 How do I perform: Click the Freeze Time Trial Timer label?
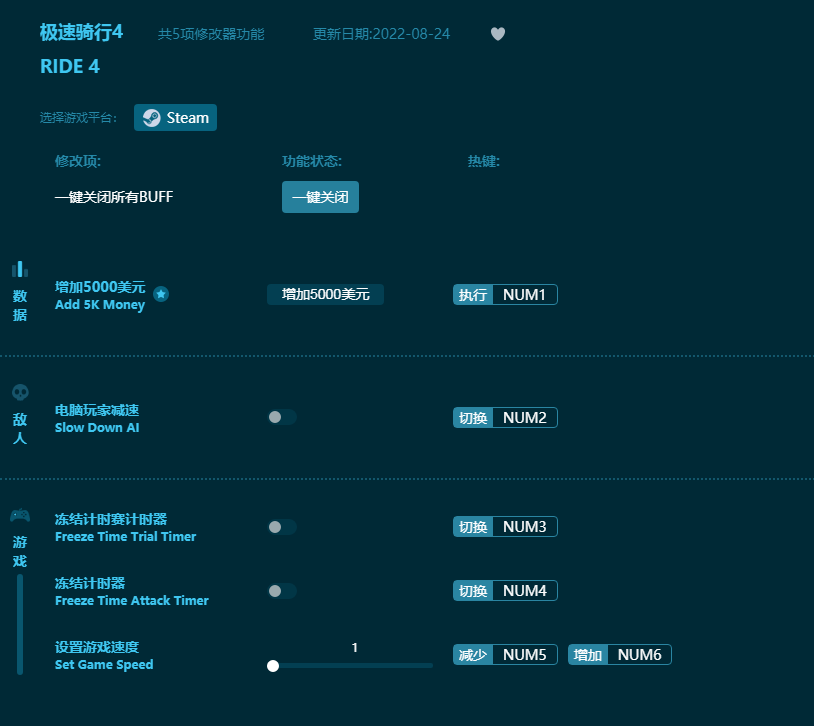pos(126,537)
